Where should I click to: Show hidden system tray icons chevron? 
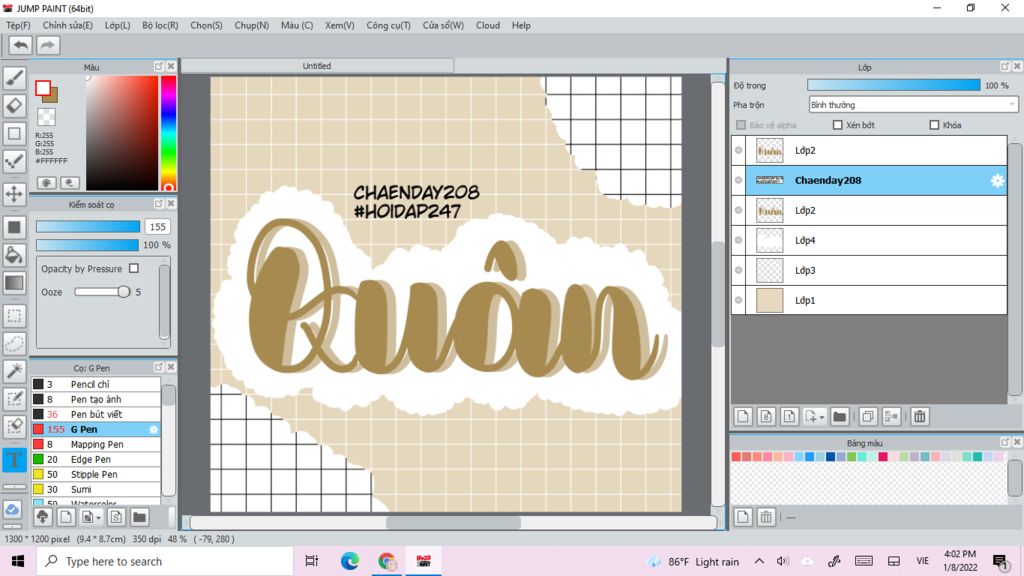[759, 561]
